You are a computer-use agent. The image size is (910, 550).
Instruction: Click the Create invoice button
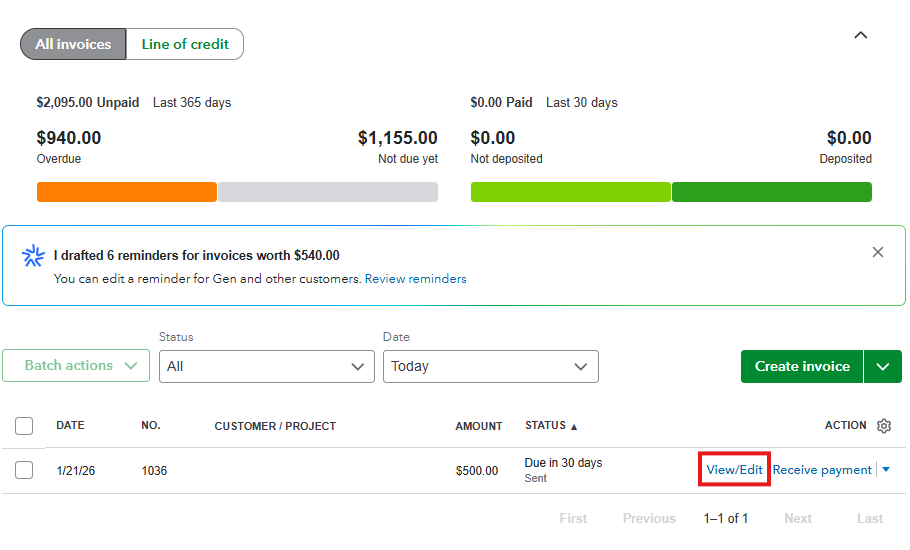tap(802, 366)
